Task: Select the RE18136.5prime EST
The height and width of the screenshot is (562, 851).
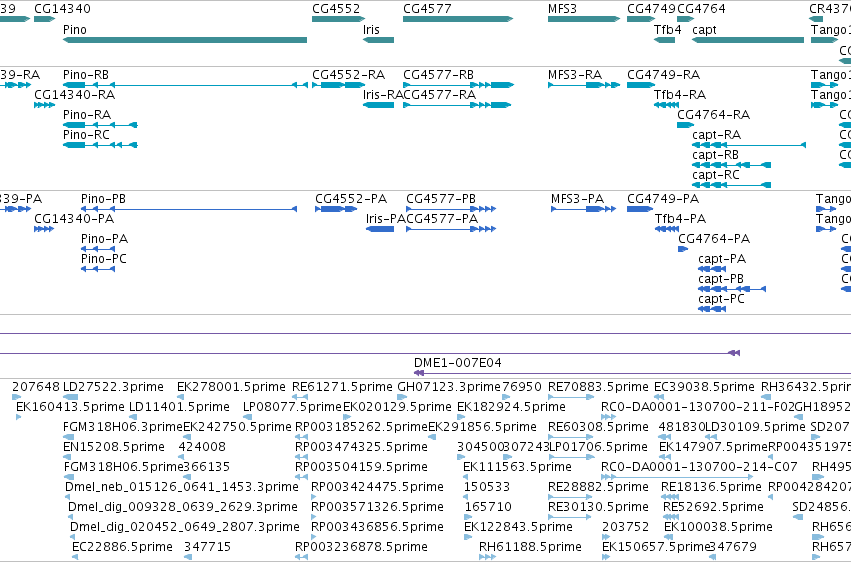Action: pyautogui.click(x=670, y=498)
